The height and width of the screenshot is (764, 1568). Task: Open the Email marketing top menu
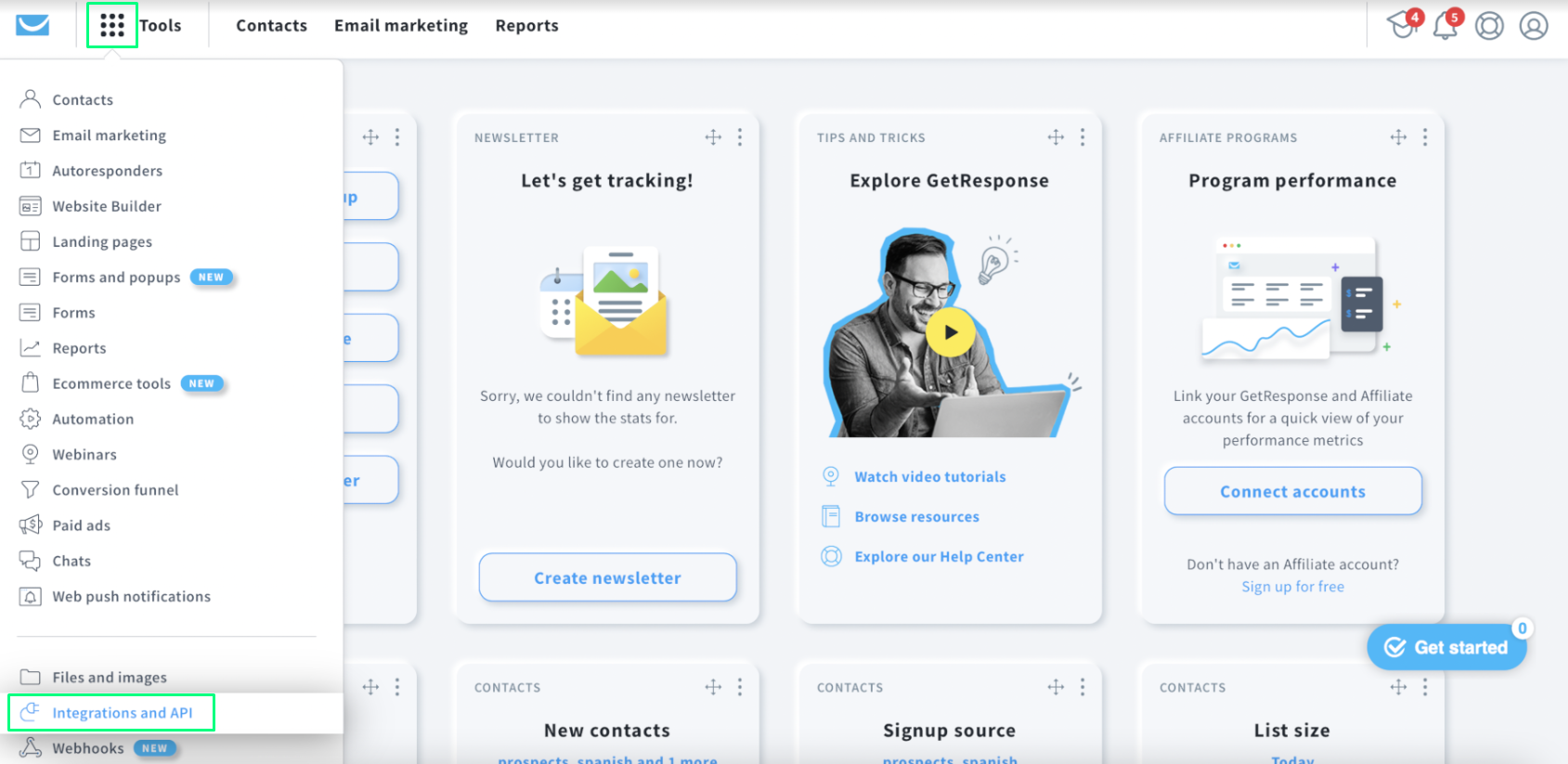click(401, 26)
